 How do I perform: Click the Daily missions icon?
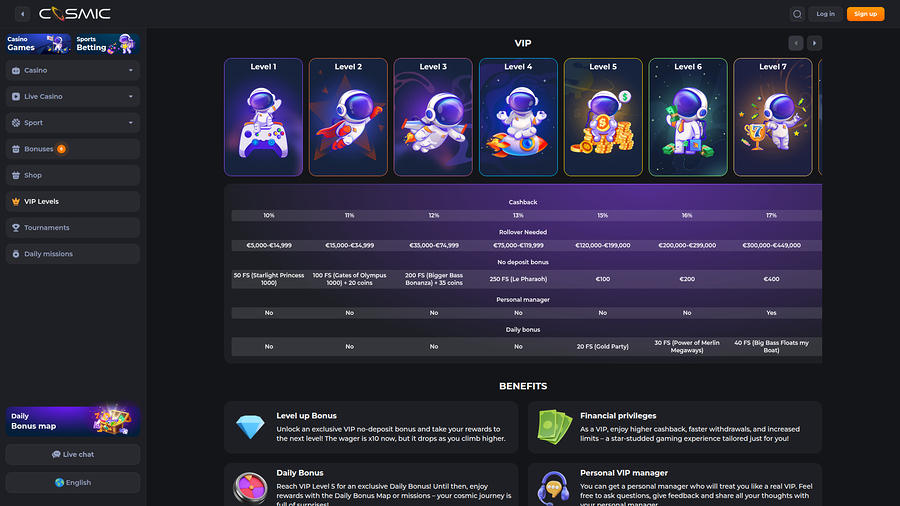coord(16,254)
